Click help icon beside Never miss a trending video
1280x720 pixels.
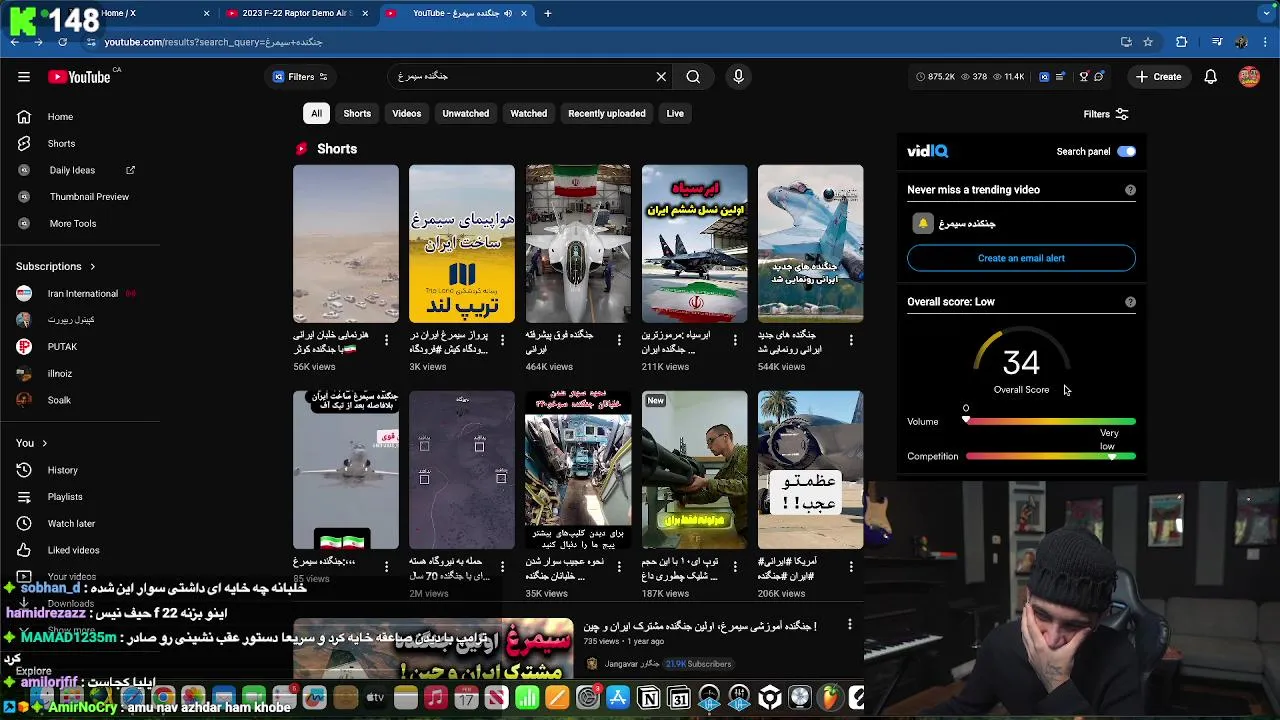click(1130, 190)
